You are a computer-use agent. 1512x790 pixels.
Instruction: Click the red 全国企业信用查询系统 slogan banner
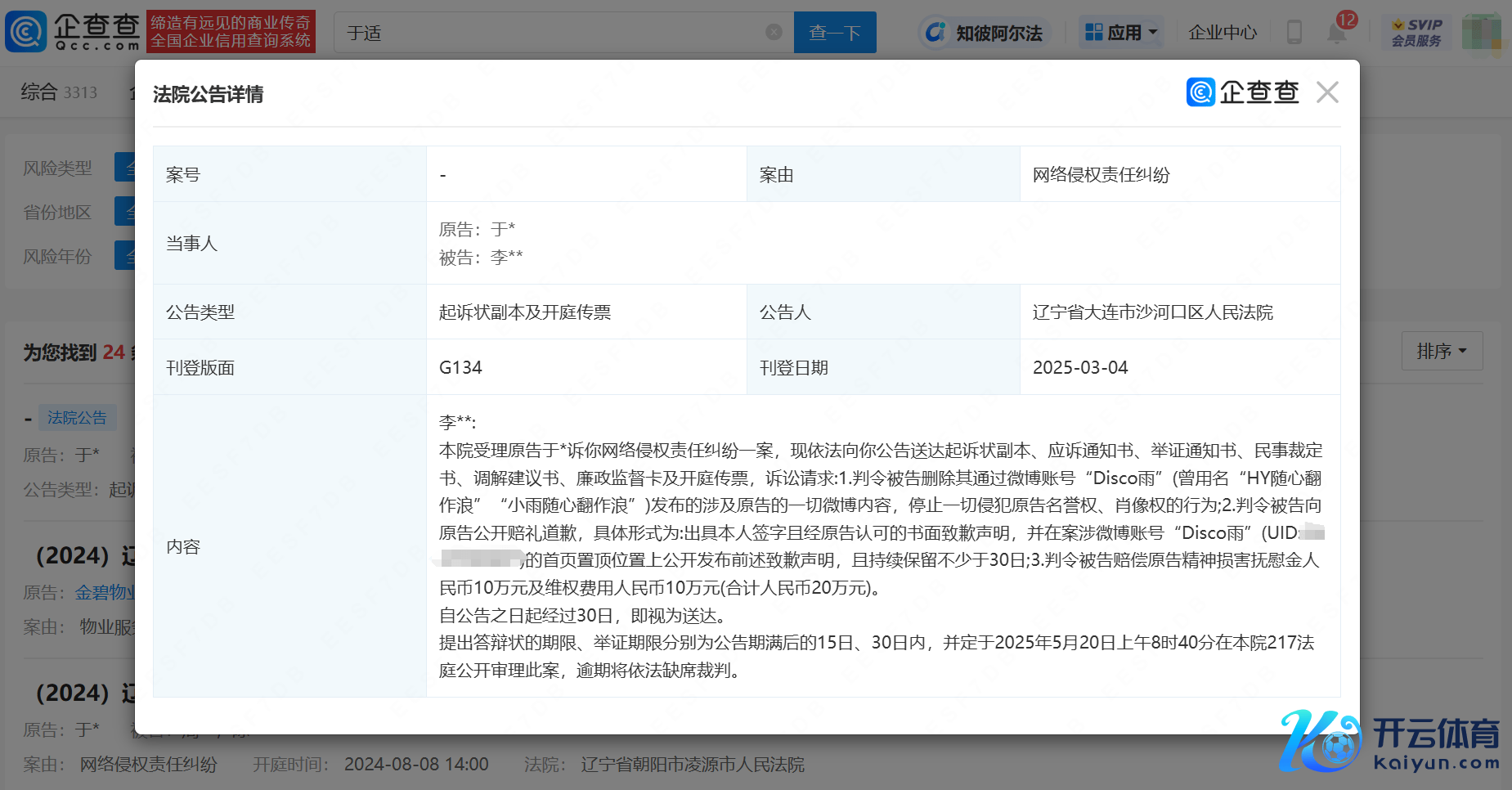(x=231, y=32)
